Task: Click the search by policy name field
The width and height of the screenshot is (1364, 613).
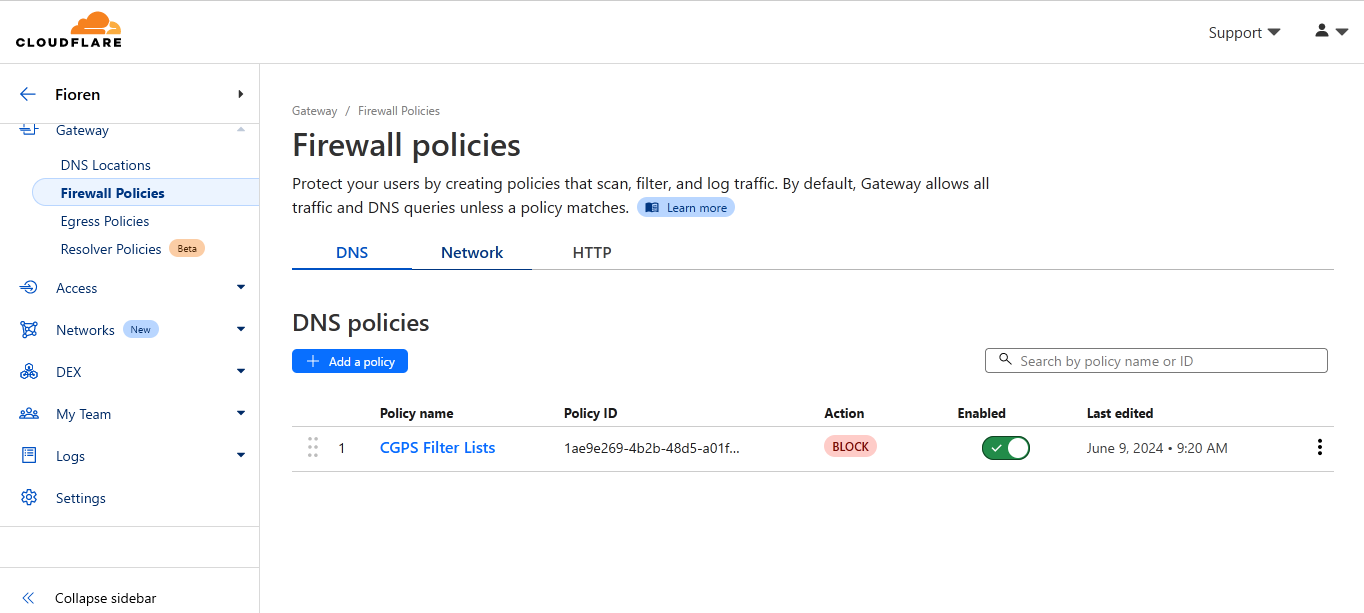Action: pos(1157,361)
